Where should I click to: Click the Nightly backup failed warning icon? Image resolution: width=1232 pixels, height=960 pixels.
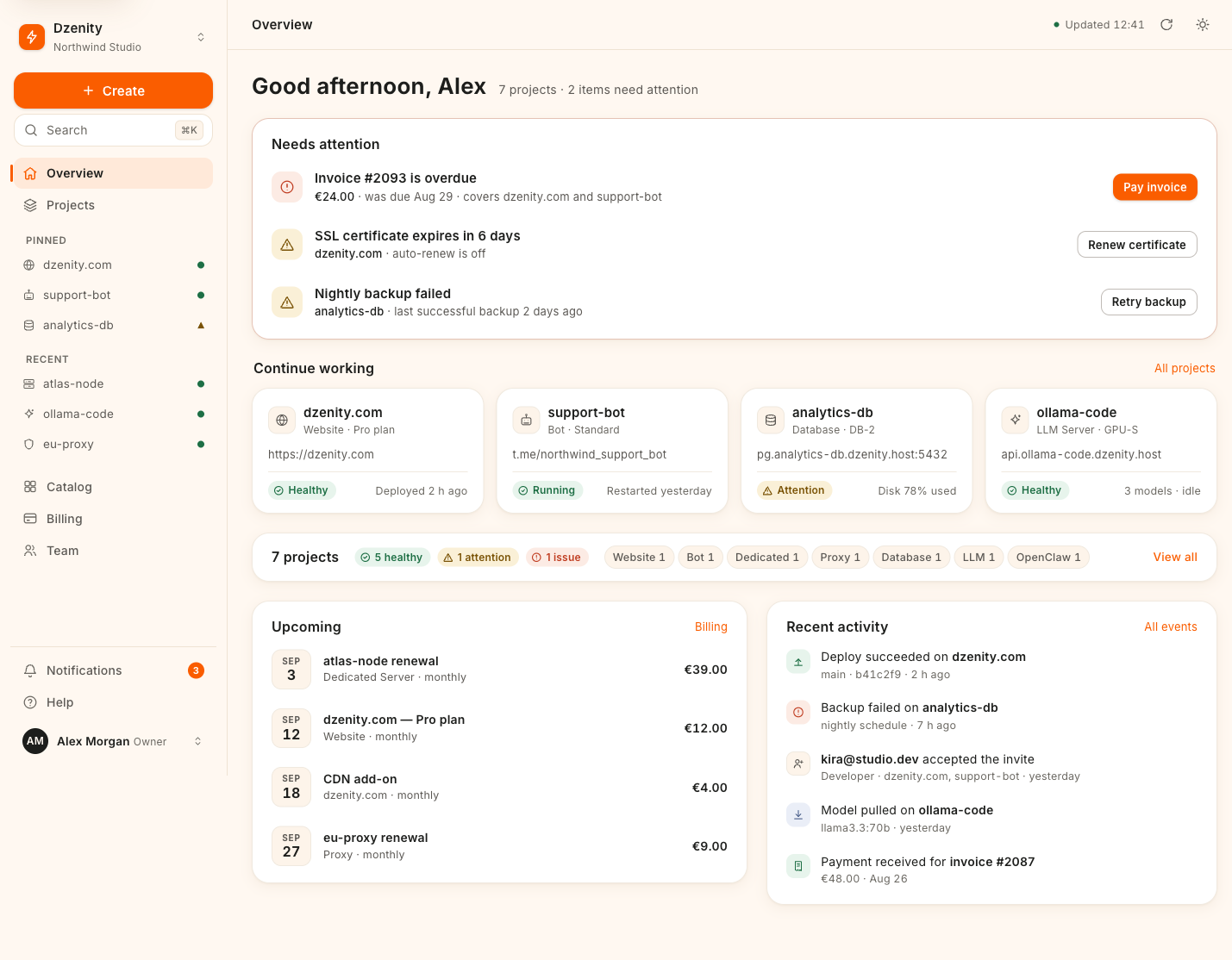[287, 302]
